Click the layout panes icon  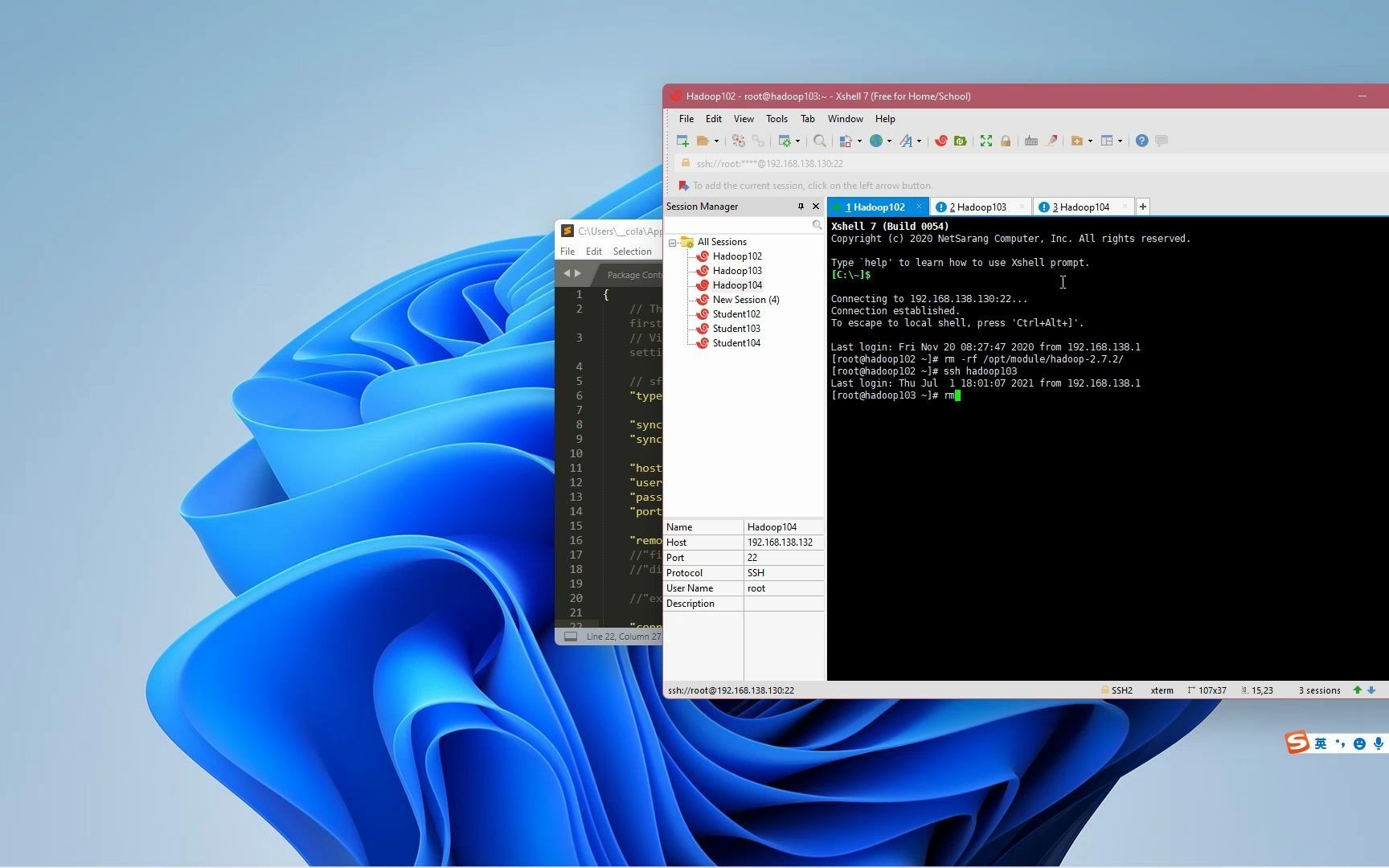click(1107, 141)
